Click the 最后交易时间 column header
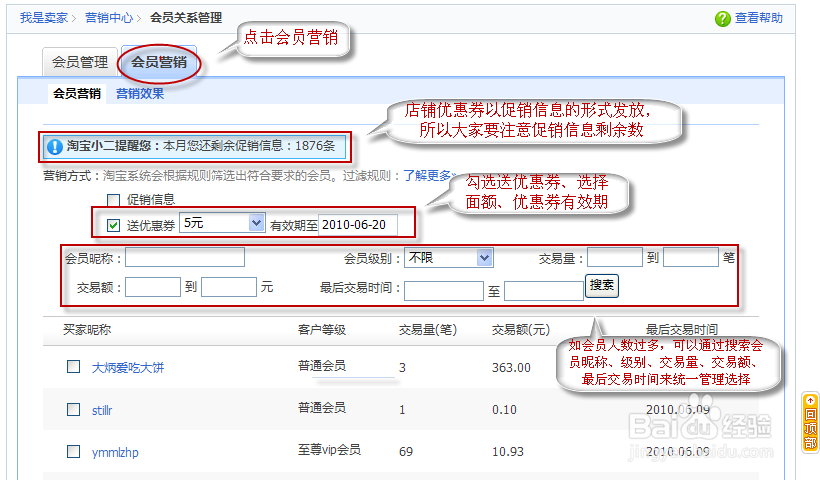The image size is (820, 480). (x=681, y=330)
